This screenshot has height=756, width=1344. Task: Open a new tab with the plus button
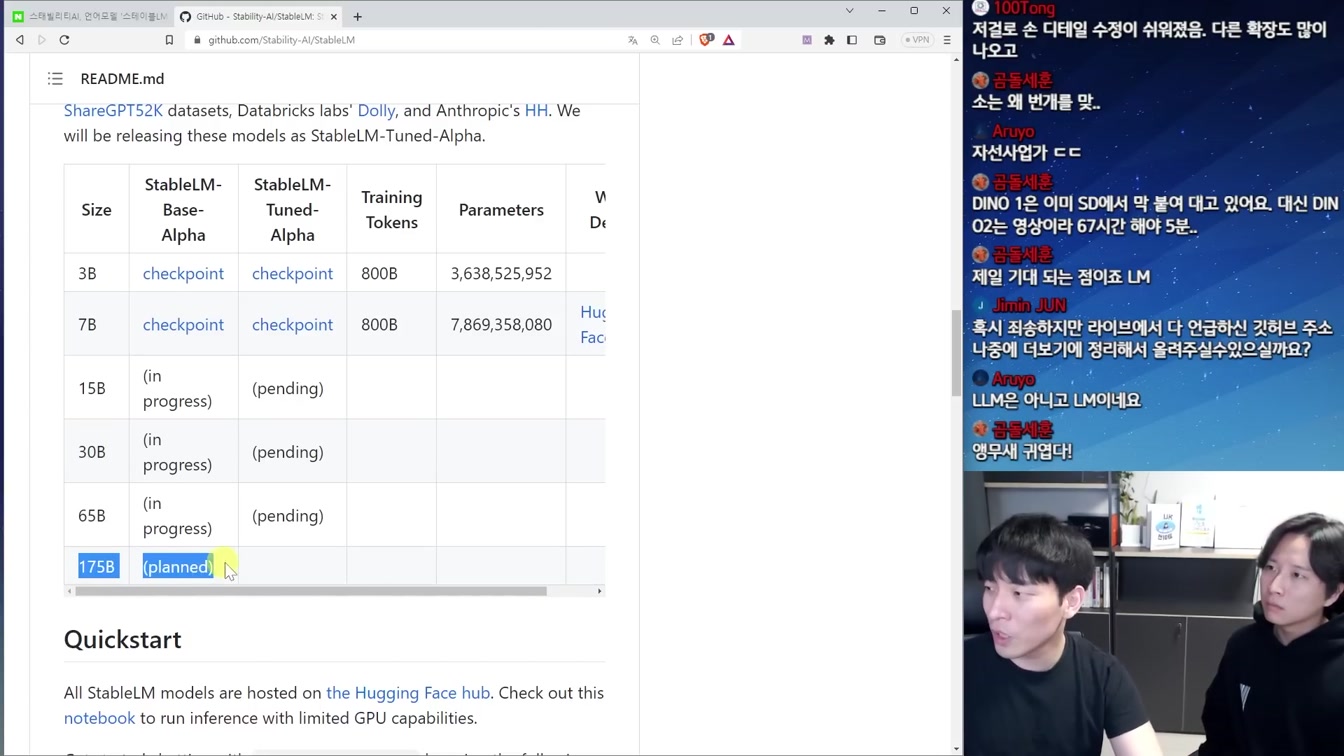(357, 16)
